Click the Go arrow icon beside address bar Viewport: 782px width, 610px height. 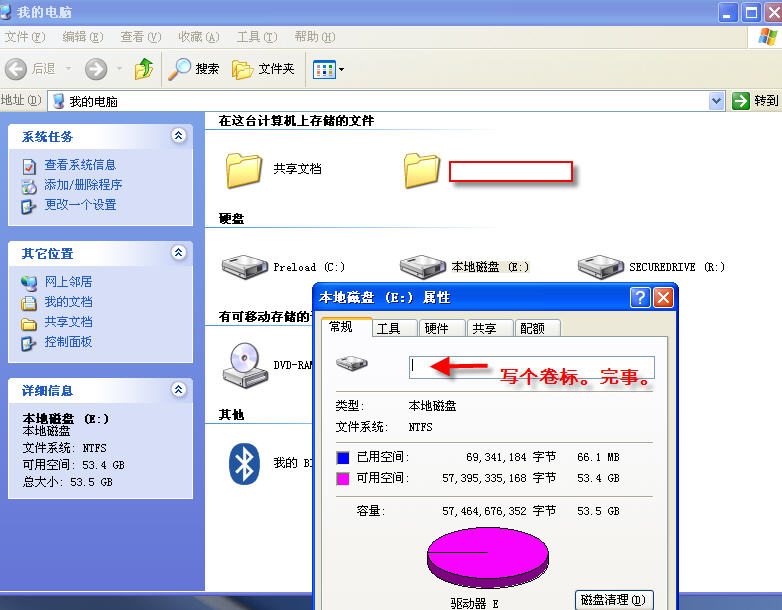click(x=741, y=101)
